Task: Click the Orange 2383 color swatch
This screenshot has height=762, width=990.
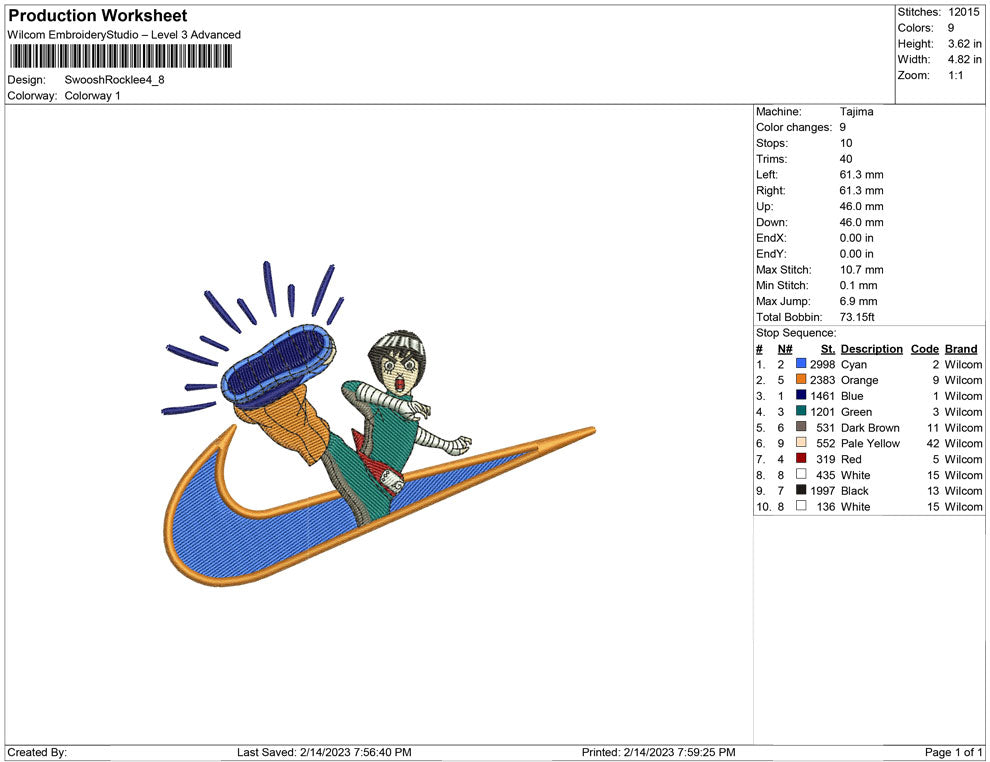Action: pyautogui.click(x=801, y=379)
